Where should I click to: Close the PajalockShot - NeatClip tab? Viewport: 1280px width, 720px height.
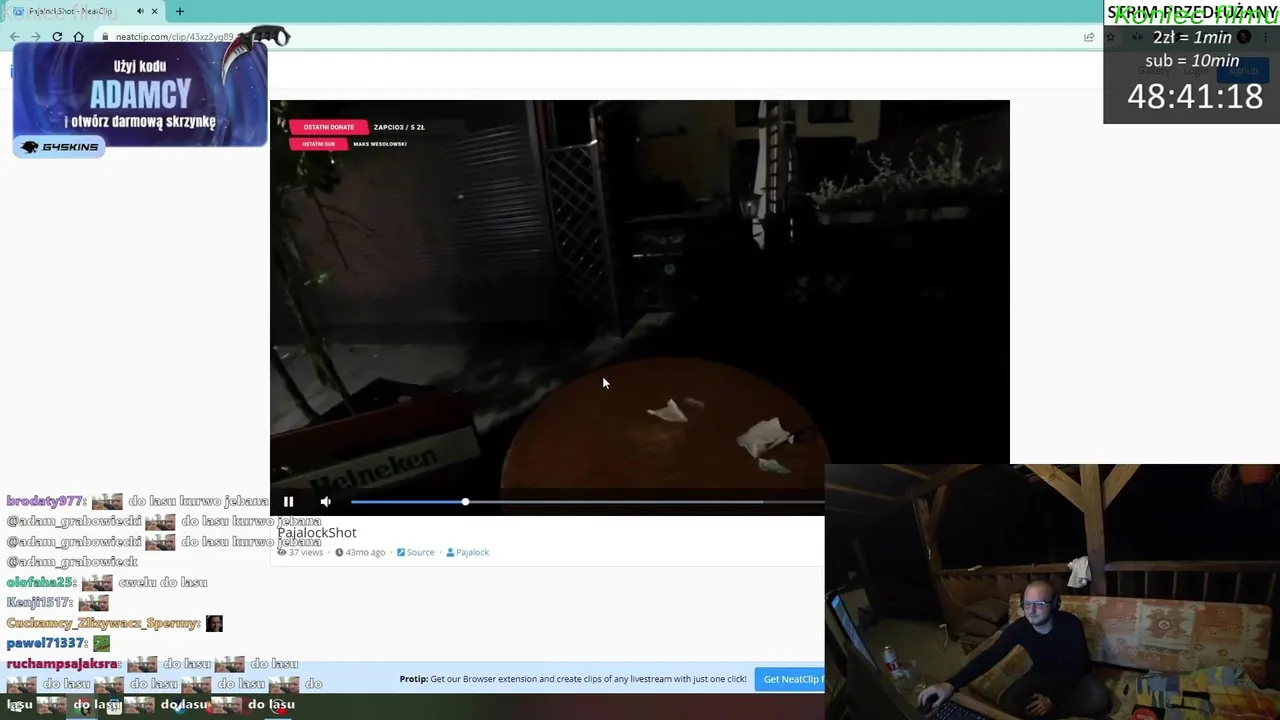(x=154, y=11)
